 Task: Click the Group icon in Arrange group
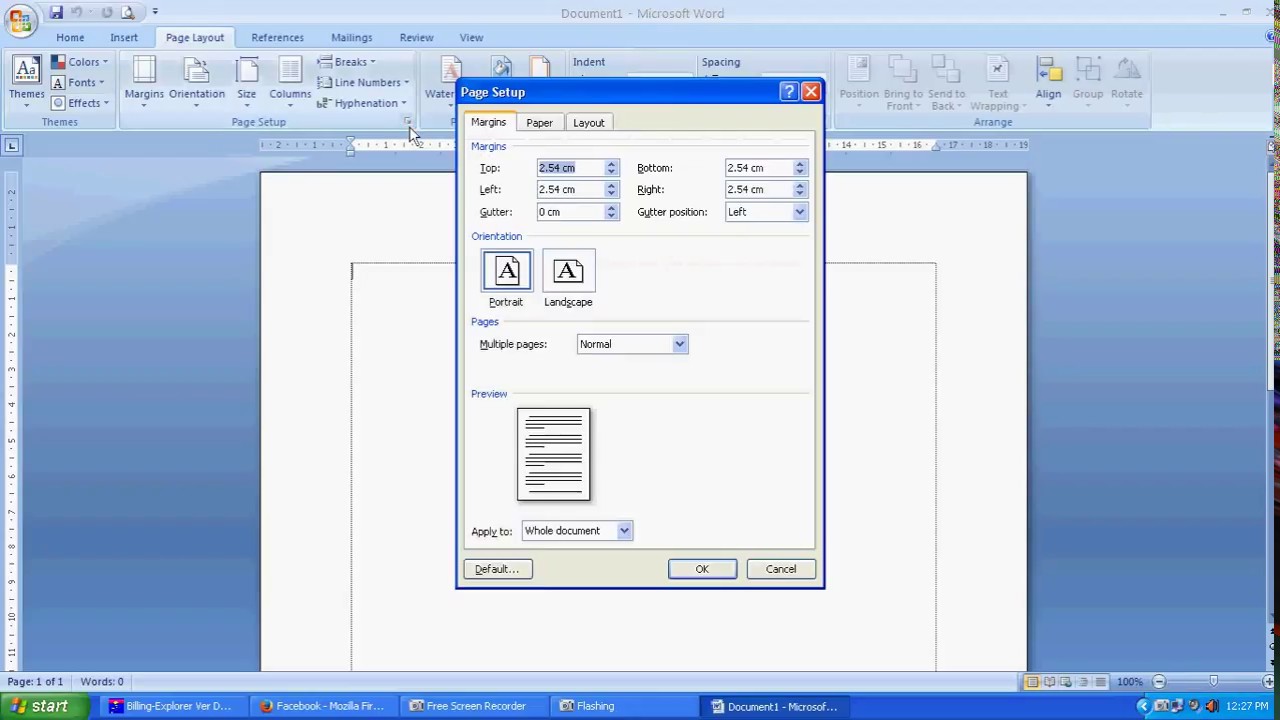(x=1087, y=82)
